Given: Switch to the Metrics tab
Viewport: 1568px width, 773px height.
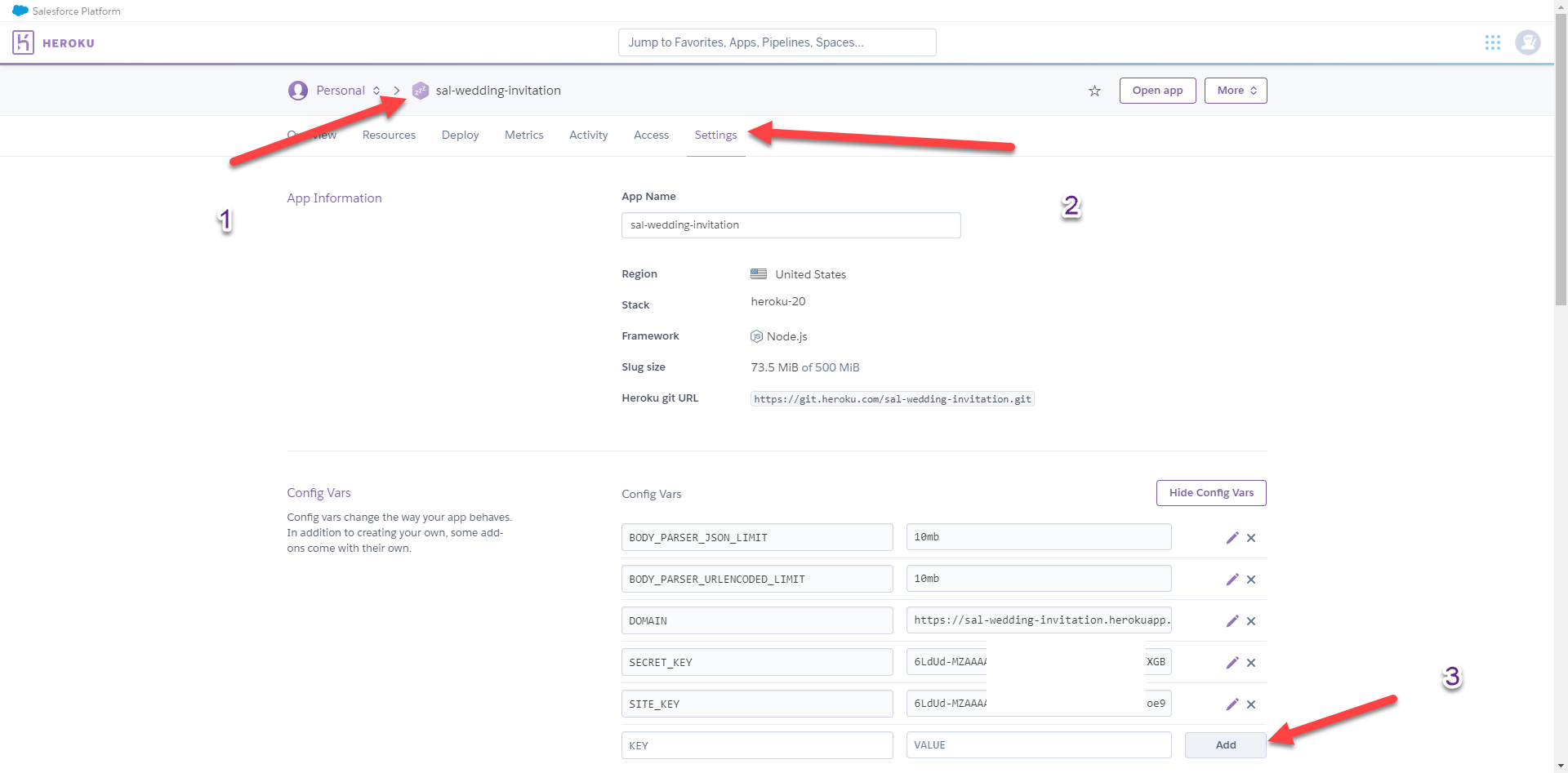Looking at the screenshot, I should pyautogui.click(x=523, y=135).
